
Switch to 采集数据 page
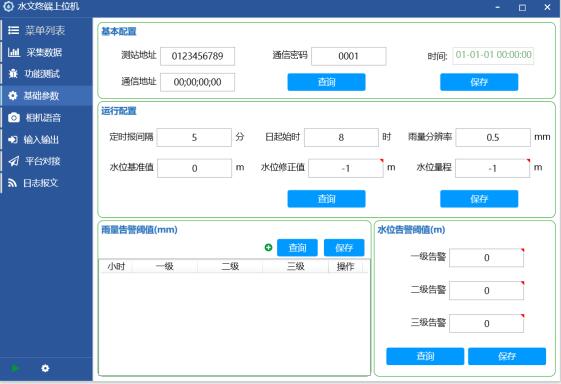47,52
